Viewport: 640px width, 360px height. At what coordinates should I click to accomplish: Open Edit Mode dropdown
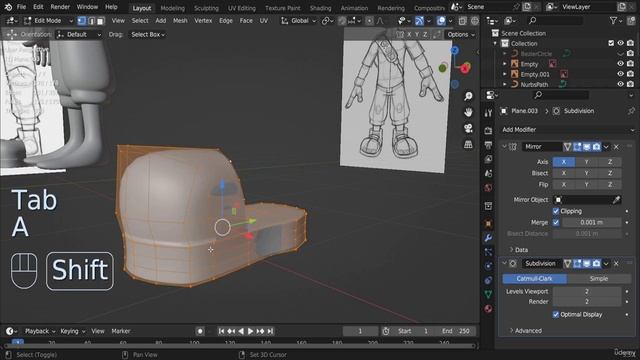click(x=48, y=20)
